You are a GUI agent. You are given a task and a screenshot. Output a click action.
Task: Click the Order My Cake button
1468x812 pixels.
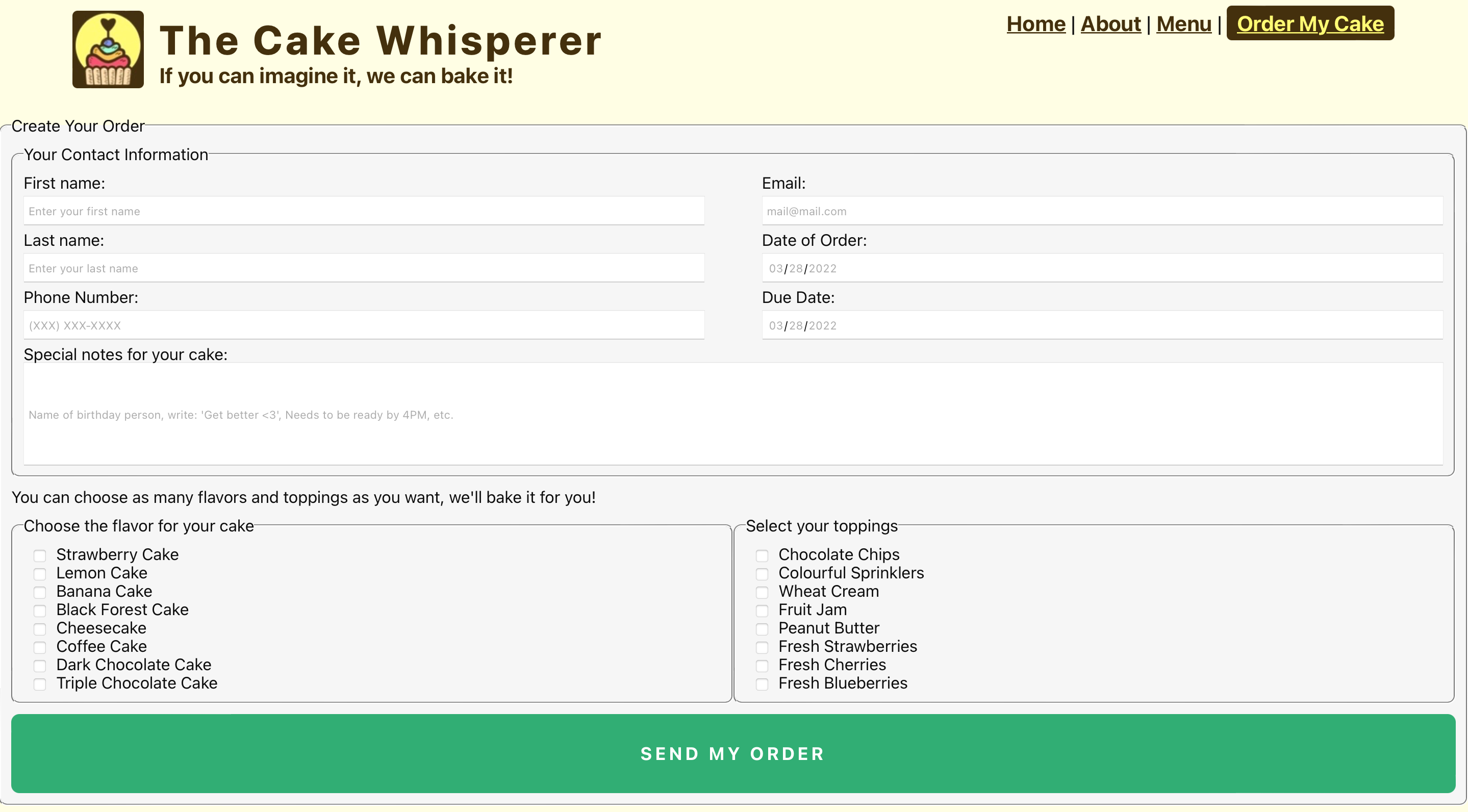click(x=1309, y=24)
